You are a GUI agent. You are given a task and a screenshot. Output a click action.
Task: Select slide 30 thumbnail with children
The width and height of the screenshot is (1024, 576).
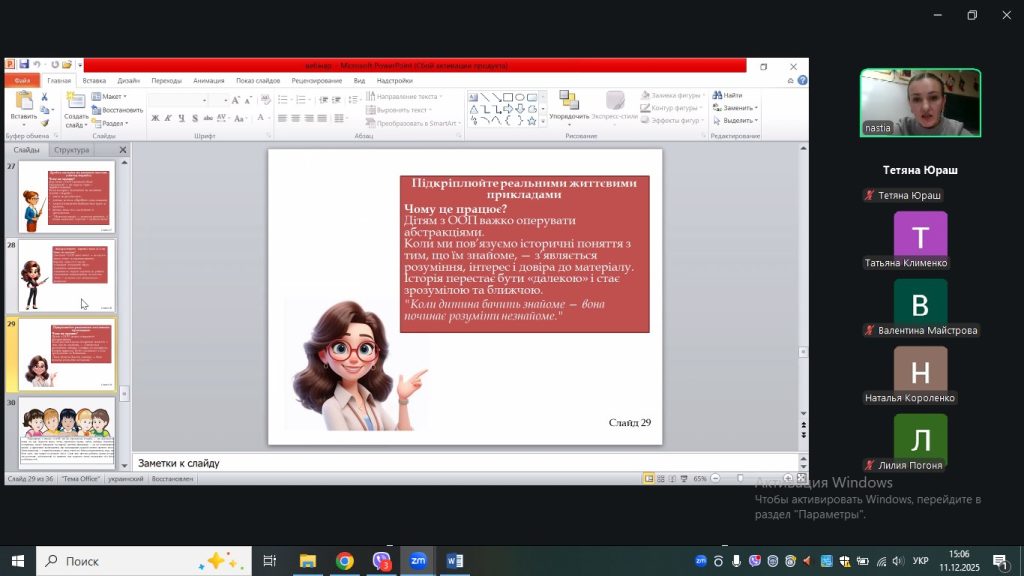click(x=67, y=432)
